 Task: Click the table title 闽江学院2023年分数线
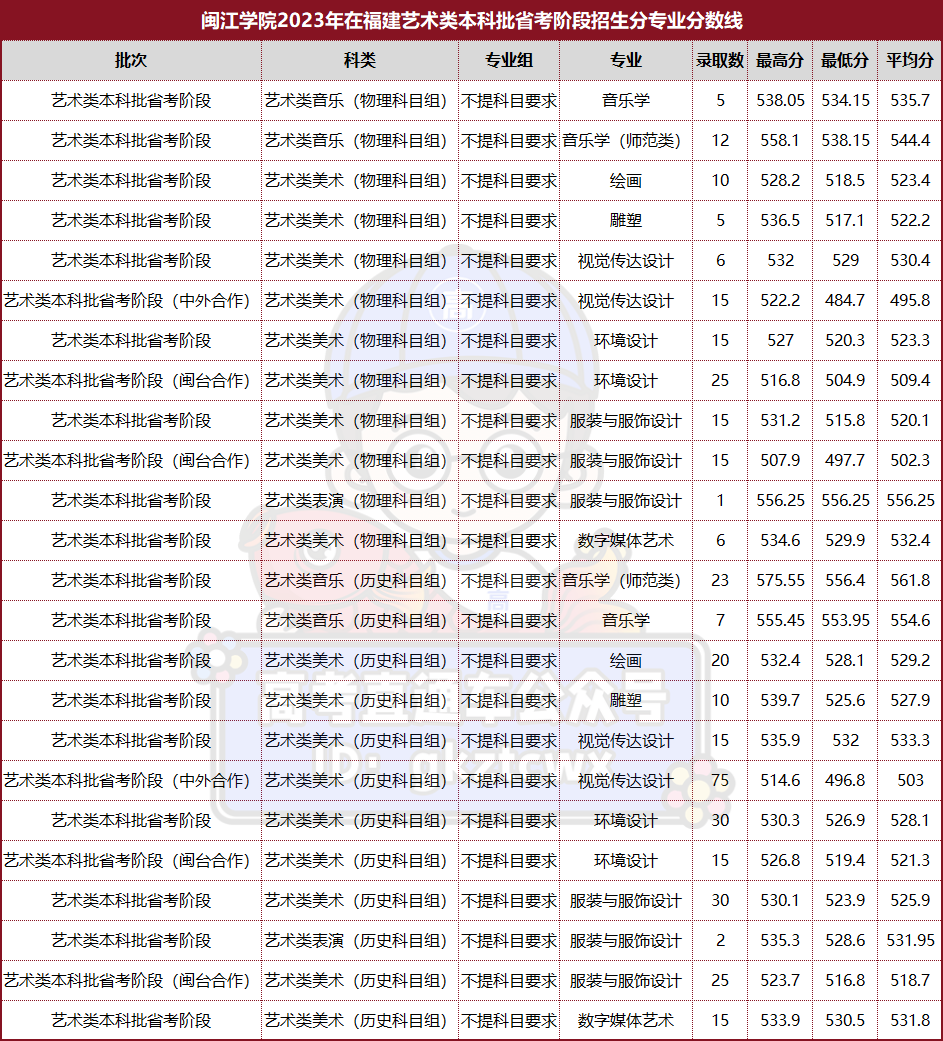(x=471, y=16)
